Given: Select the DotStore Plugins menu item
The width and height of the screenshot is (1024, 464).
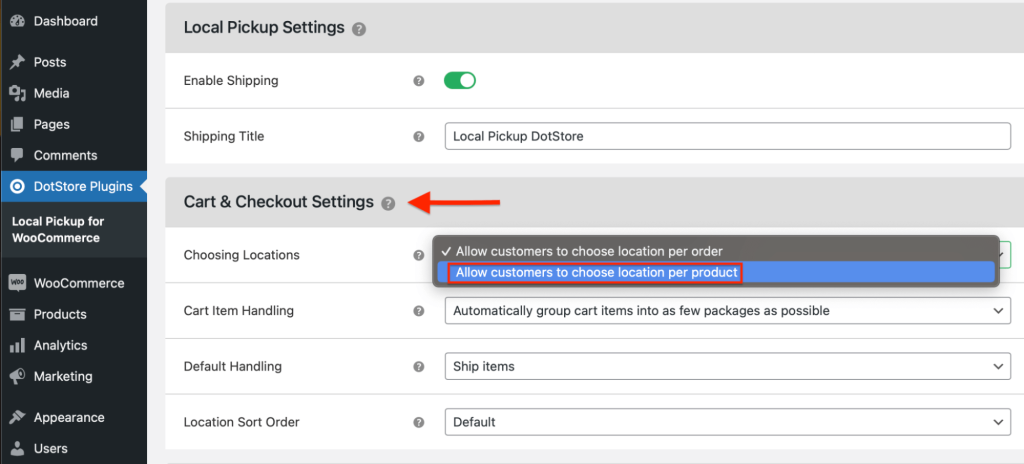Looking at the screenshot, I should click(73, 187).
